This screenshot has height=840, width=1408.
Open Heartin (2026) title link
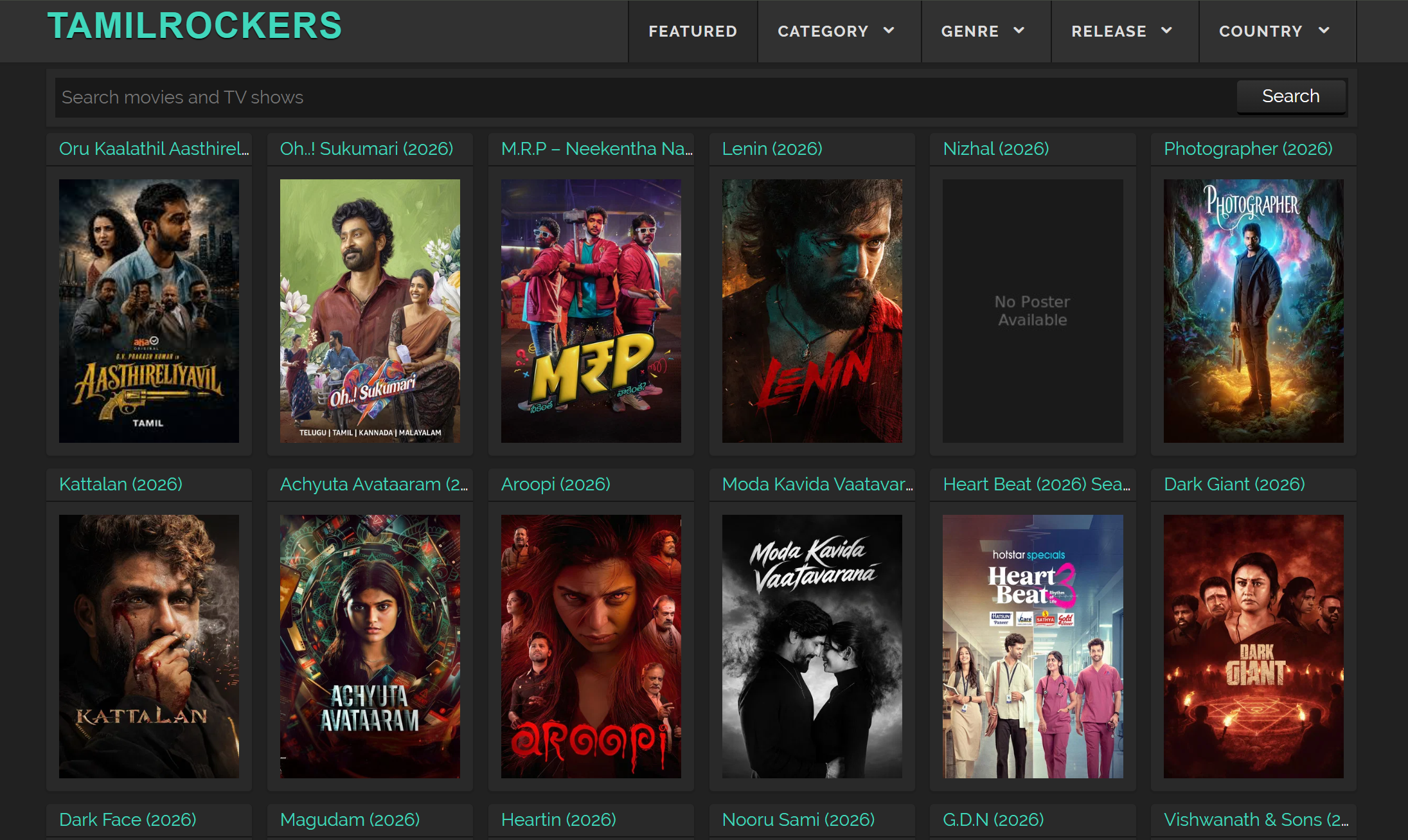tap(558, 819)
